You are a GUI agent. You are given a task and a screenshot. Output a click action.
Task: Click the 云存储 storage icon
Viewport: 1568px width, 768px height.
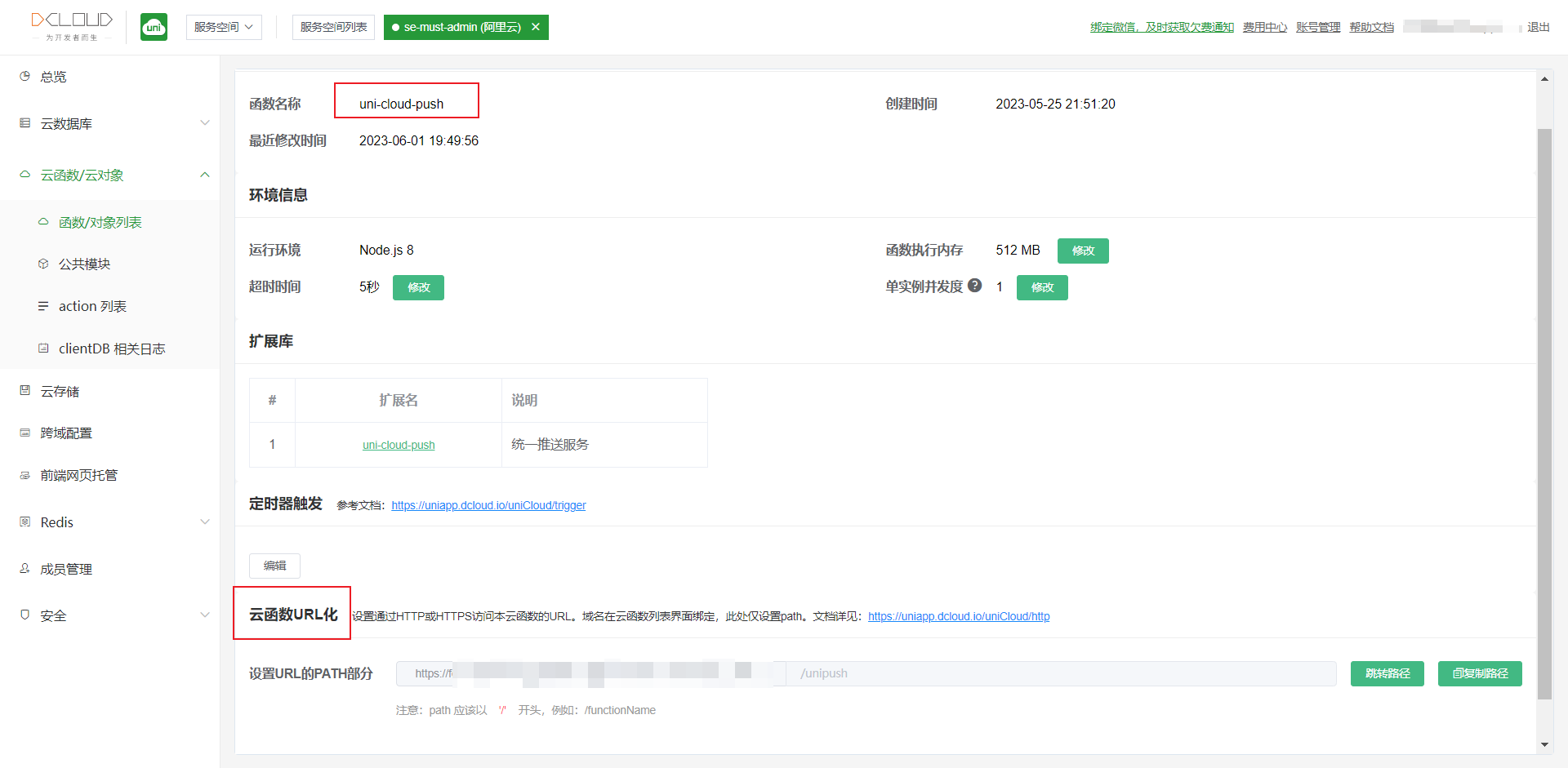tap(24, 391)
